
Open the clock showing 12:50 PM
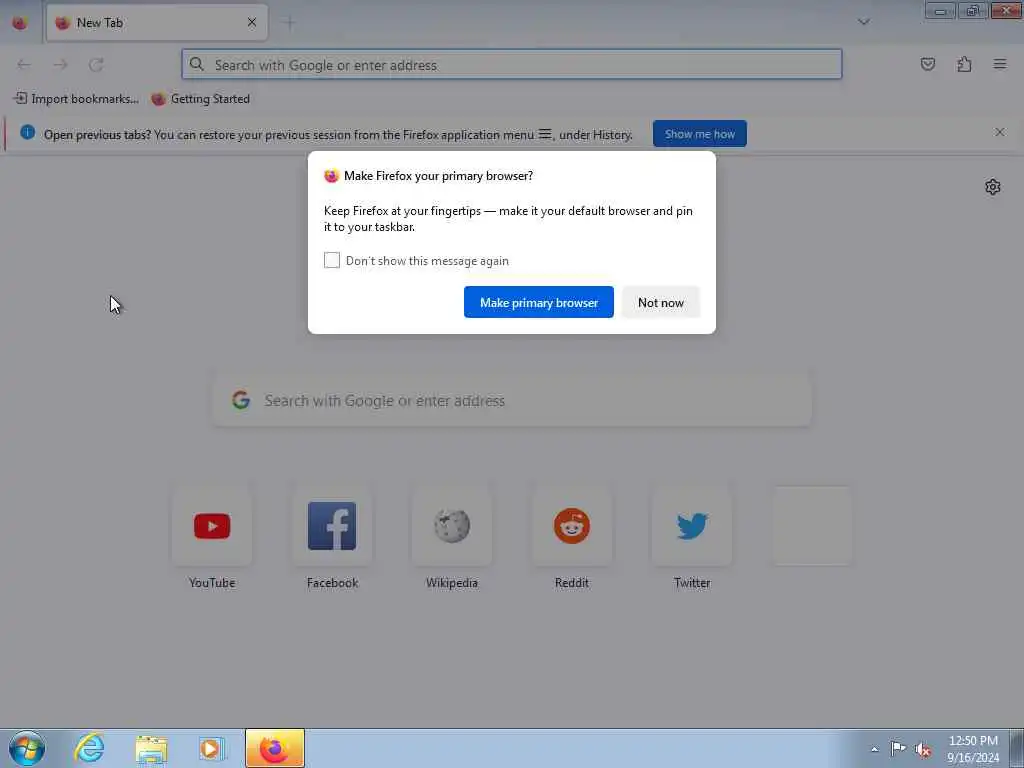coord(973,748)
